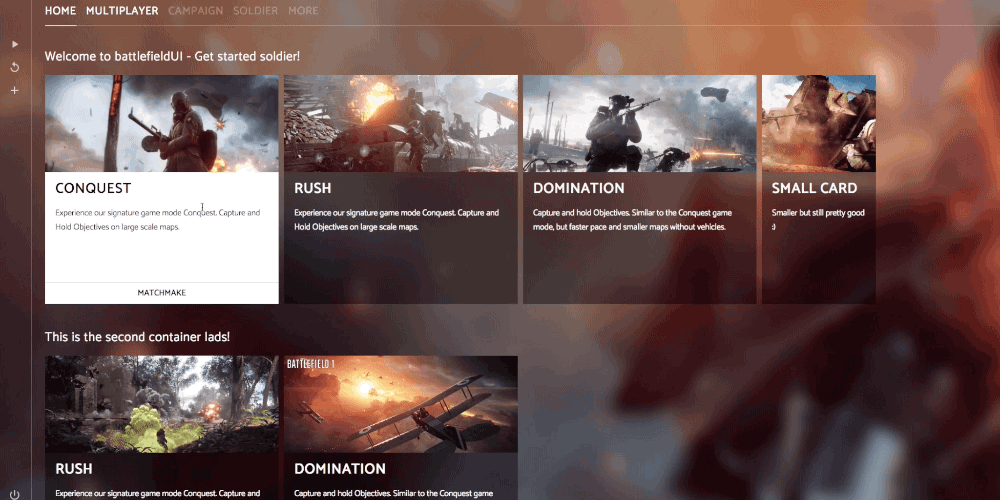
Task: Click the MATCHMAKE button on Conquest card
Action: point(162,293)
